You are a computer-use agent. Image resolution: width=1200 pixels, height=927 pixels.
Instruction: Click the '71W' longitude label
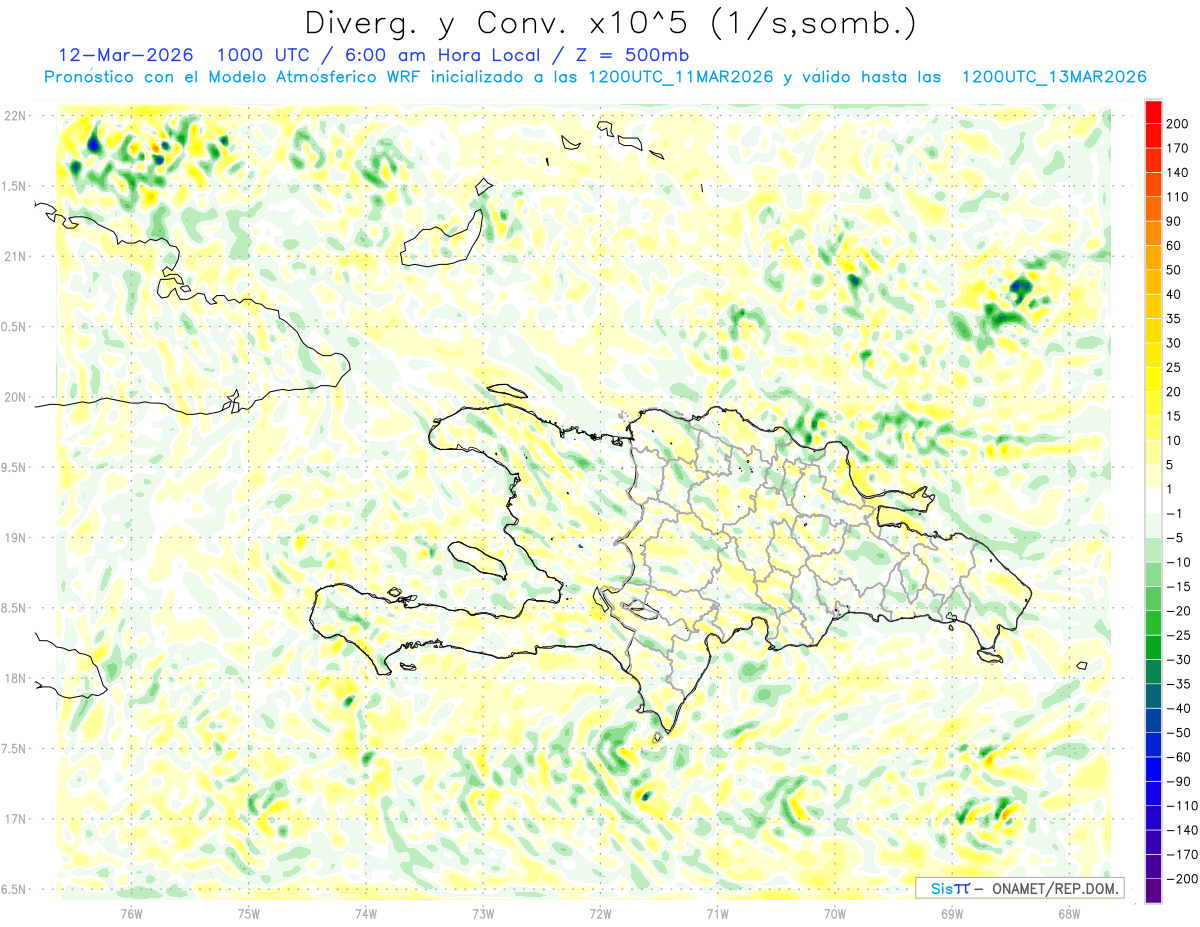click(x=717, y=914)
